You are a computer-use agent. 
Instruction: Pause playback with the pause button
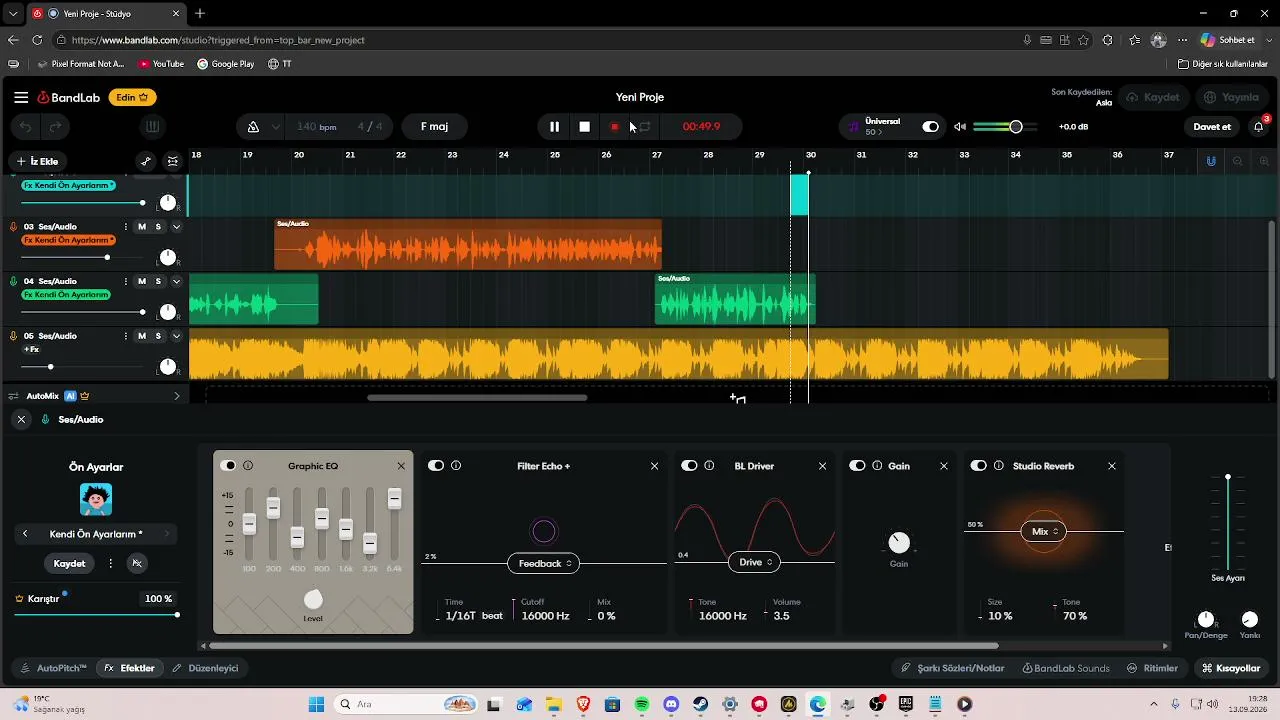554,127
